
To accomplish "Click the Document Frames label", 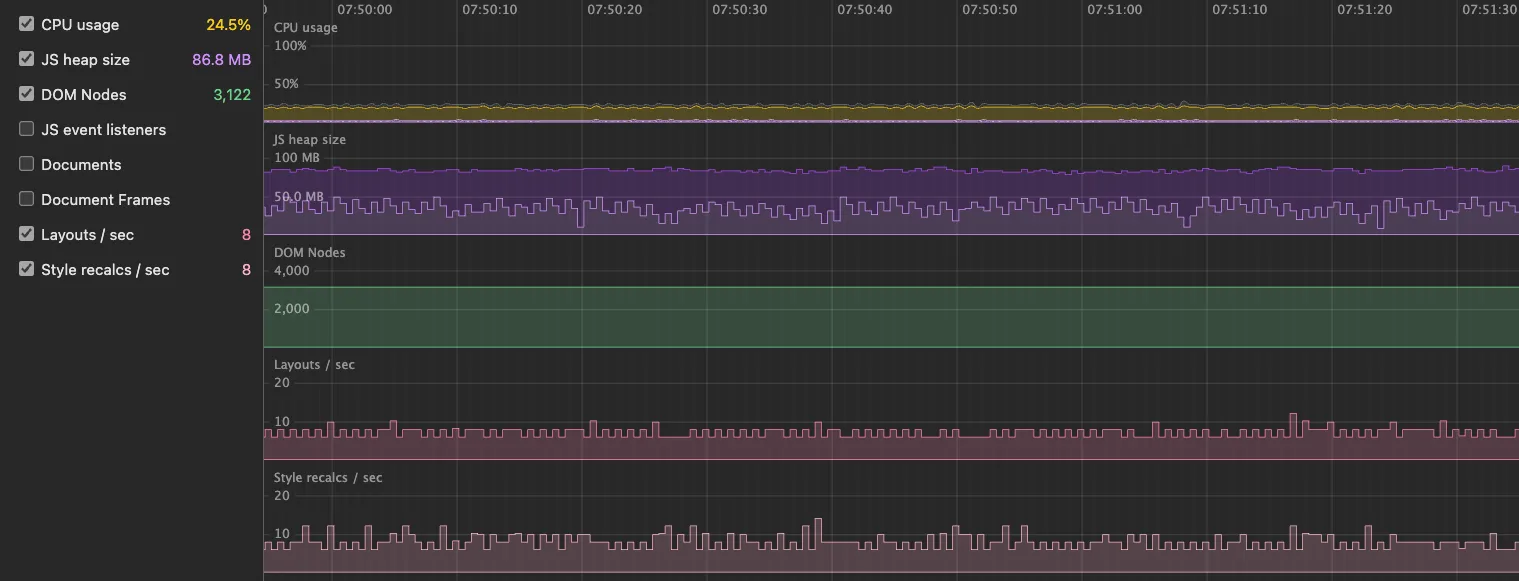I will click(x=106, y=200).
